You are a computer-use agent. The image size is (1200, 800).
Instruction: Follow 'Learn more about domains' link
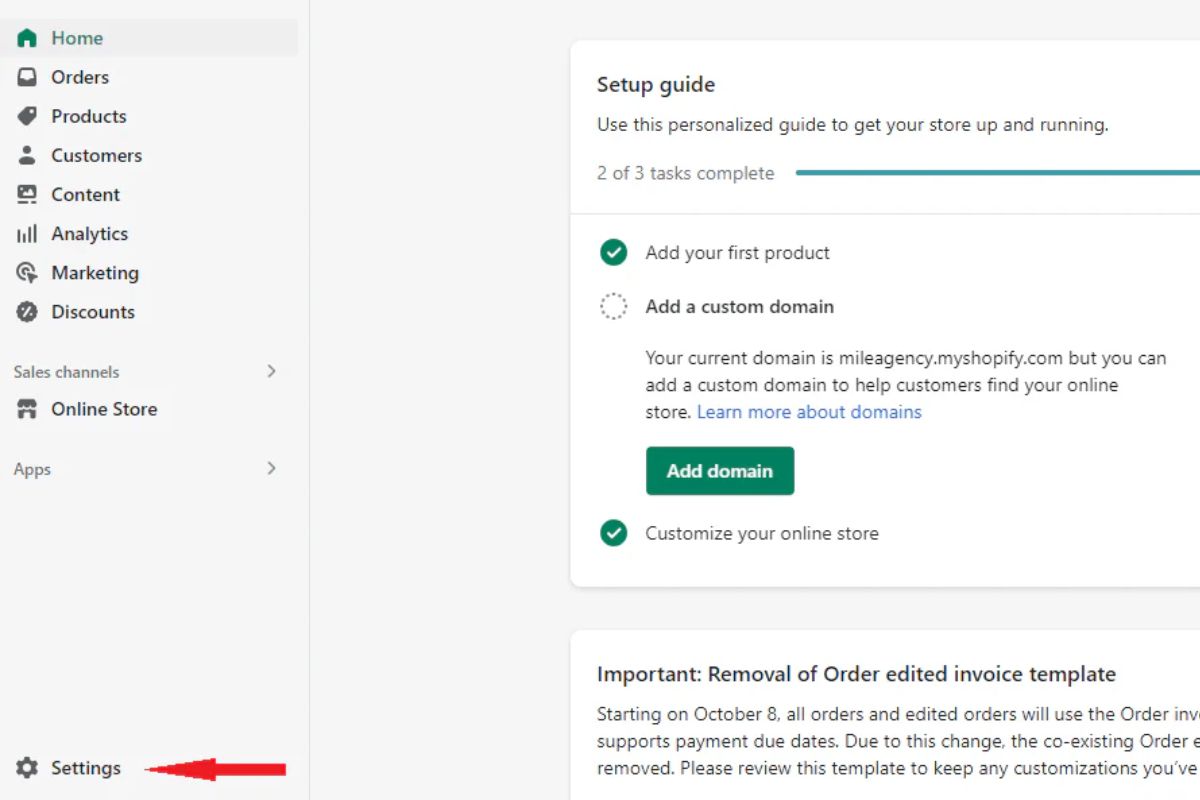pos(809,412)
